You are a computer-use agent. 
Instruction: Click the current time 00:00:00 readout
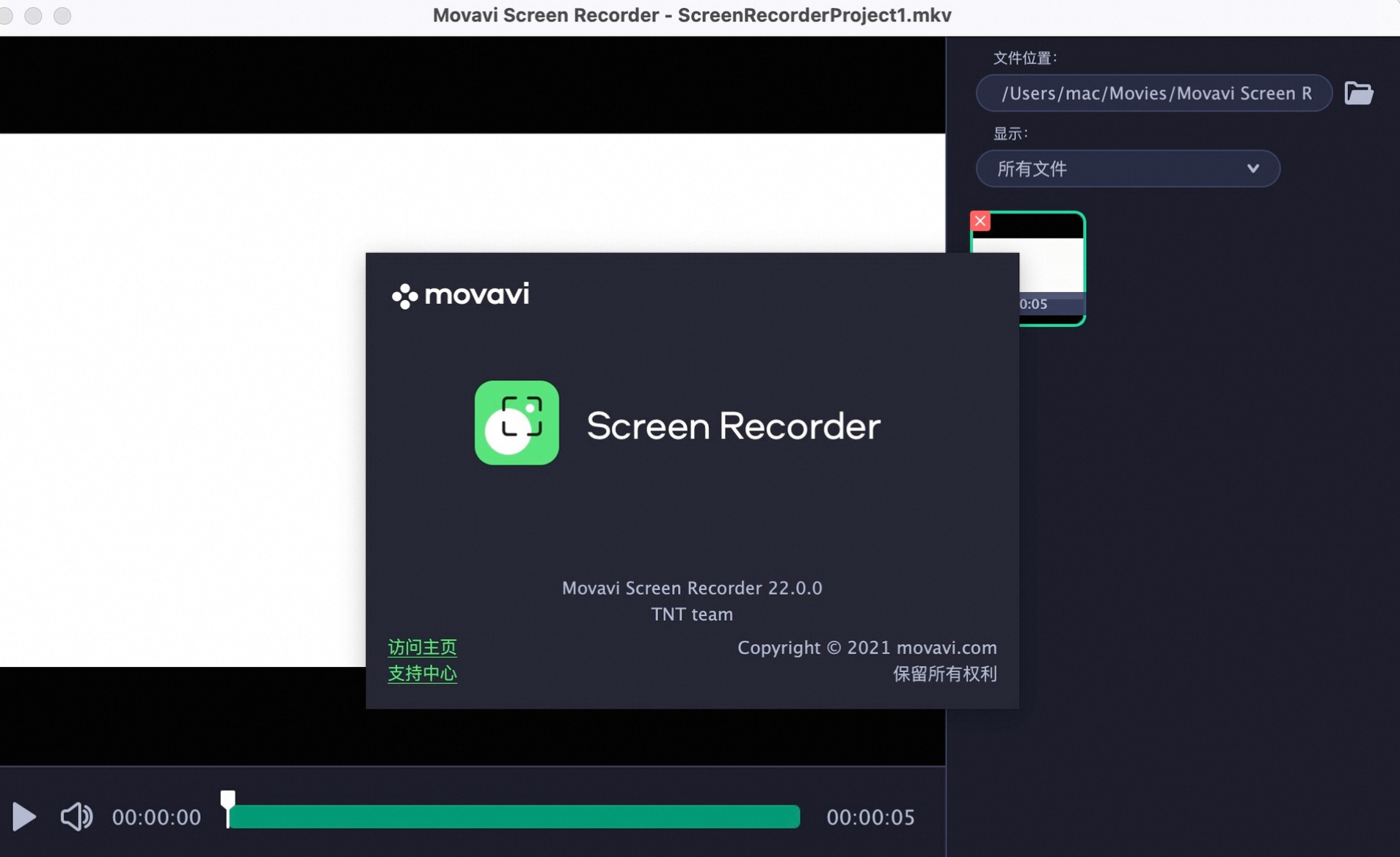156,817
